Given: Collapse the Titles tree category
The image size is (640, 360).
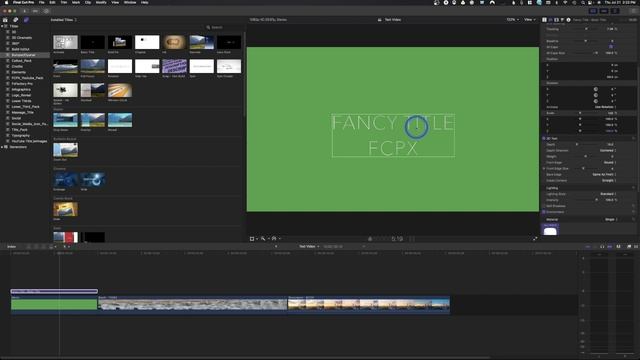Looking at the screenshot, I should [x=2, y=26].
